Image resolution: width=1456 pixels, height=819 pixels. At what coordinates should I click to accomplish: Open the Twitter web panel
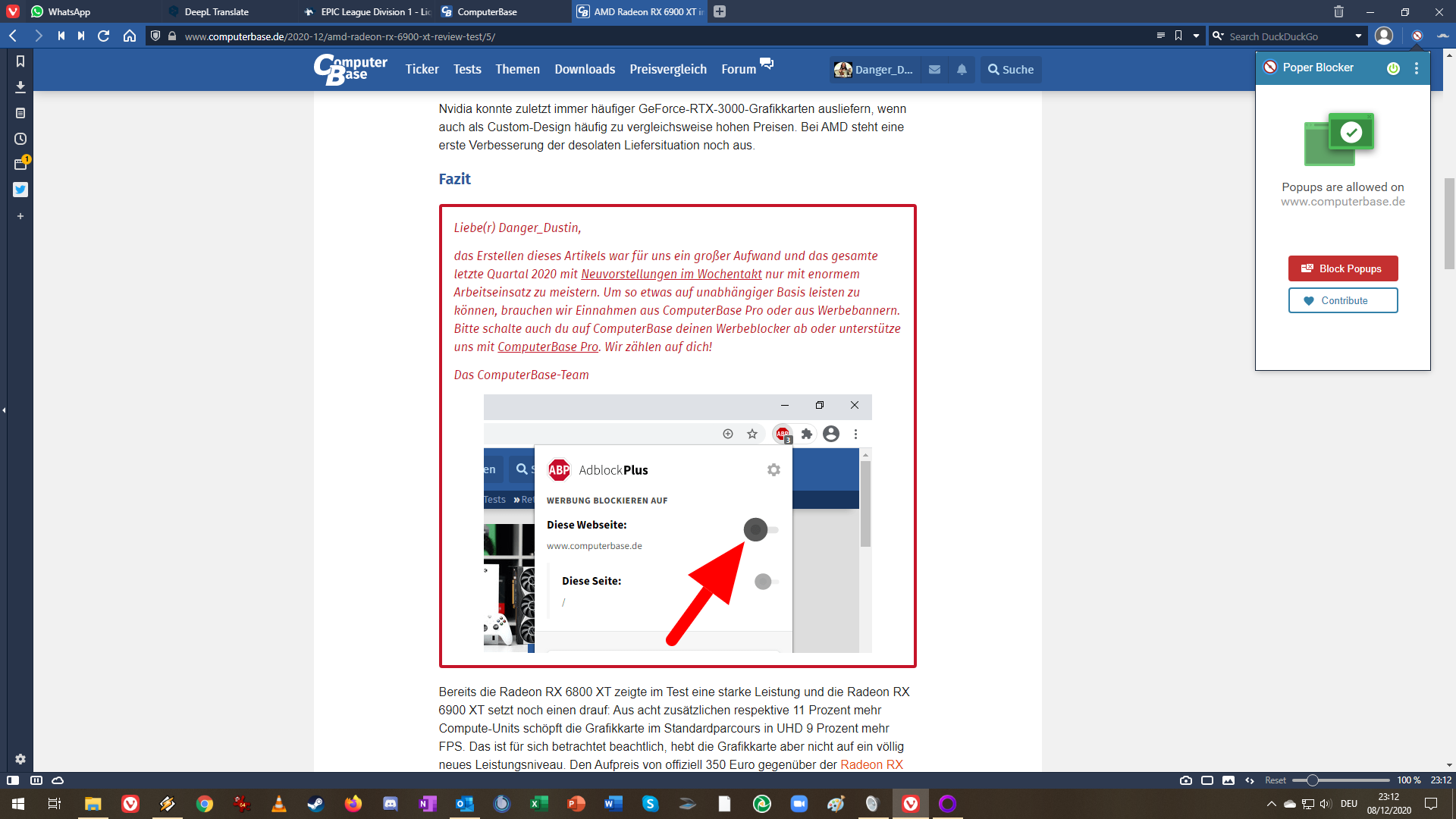20,190
